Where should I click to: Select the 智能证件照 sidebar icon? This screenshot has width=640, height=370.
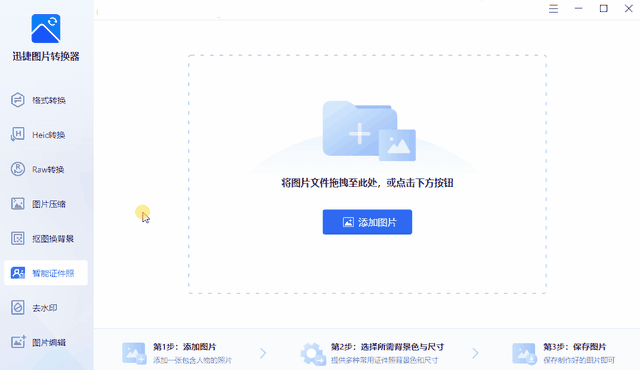click(x=18, y=273)
